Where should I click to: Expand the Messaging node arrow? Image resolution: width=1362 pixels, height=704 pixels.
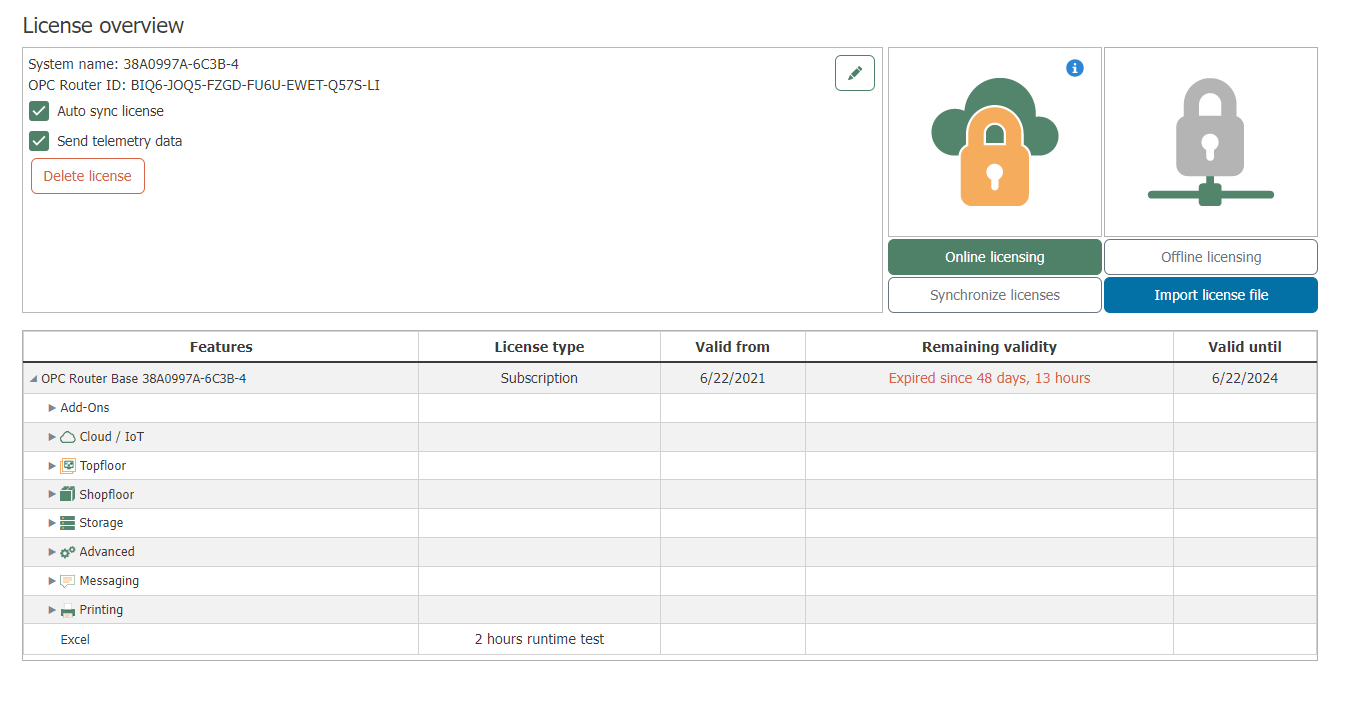53,581
